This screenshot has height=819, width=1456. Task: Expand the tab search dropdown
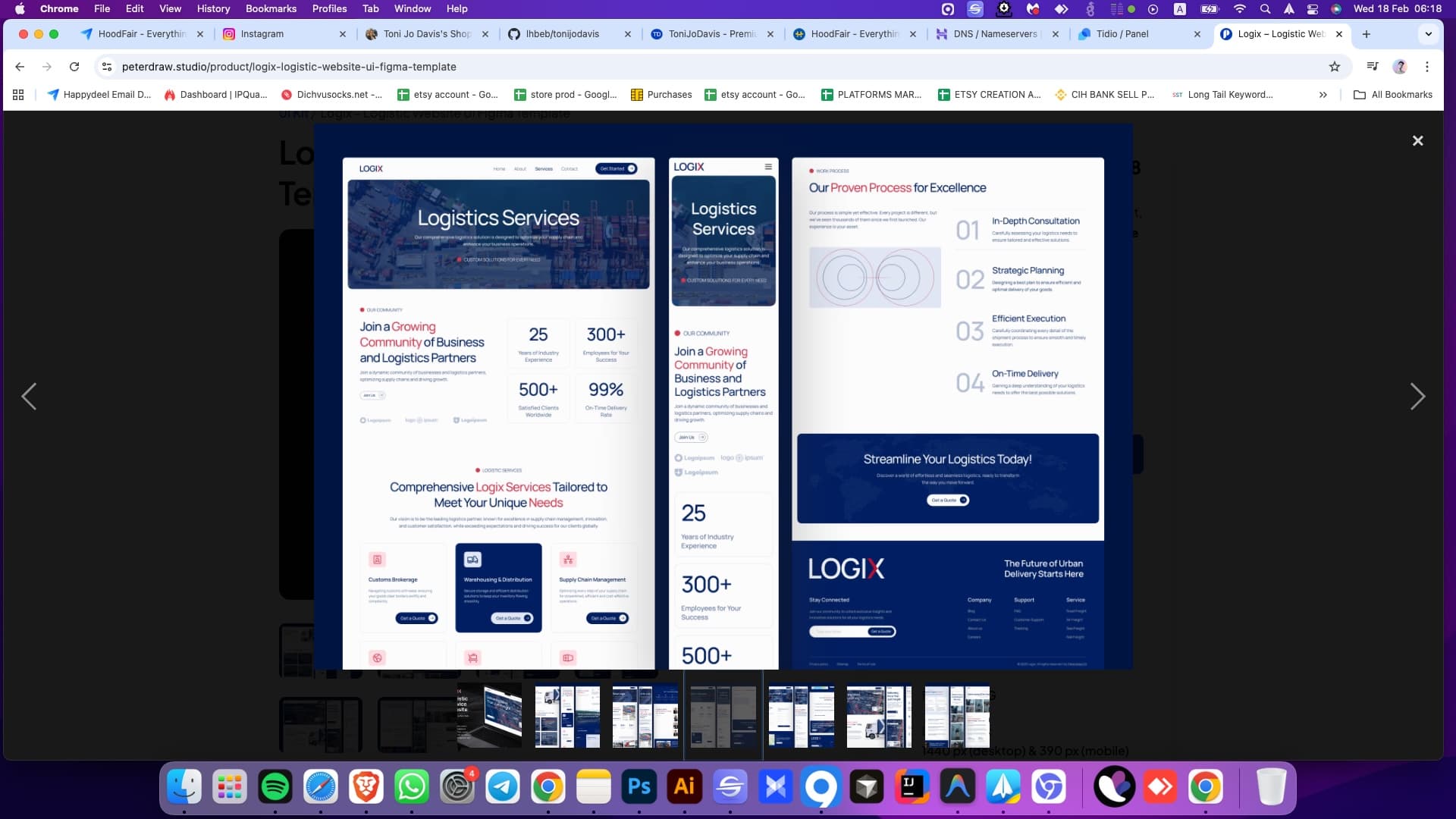point(1428,34)
